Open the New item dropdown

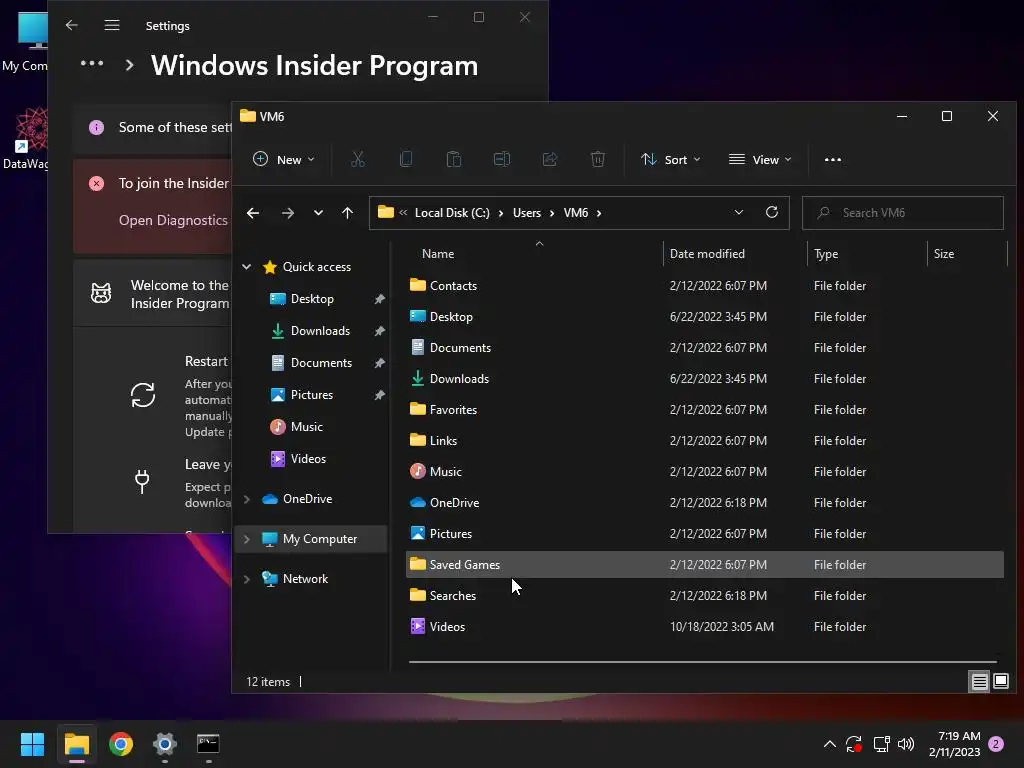pyautogui.click(x=284, y=159)
